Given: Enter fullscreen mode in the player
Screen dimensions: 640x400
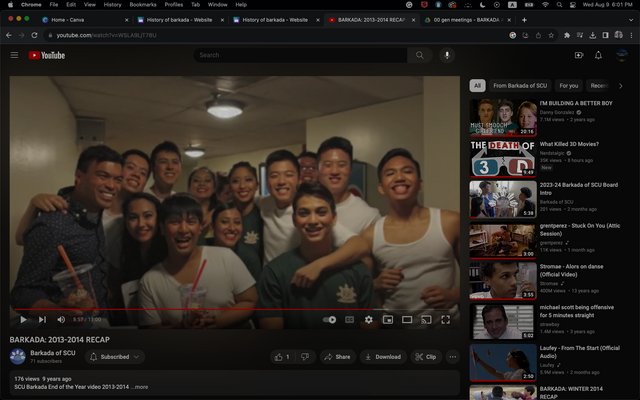Looking at the screenshot, I should click(x=444, y=319).
